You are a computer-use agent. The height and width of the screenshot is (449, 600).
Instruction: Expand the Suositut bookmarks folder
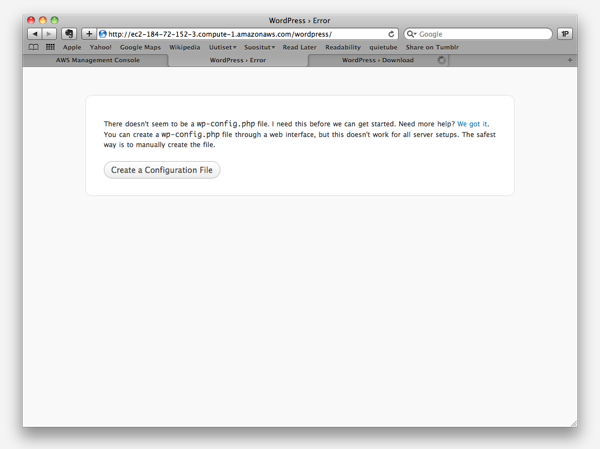pos(259,47)
